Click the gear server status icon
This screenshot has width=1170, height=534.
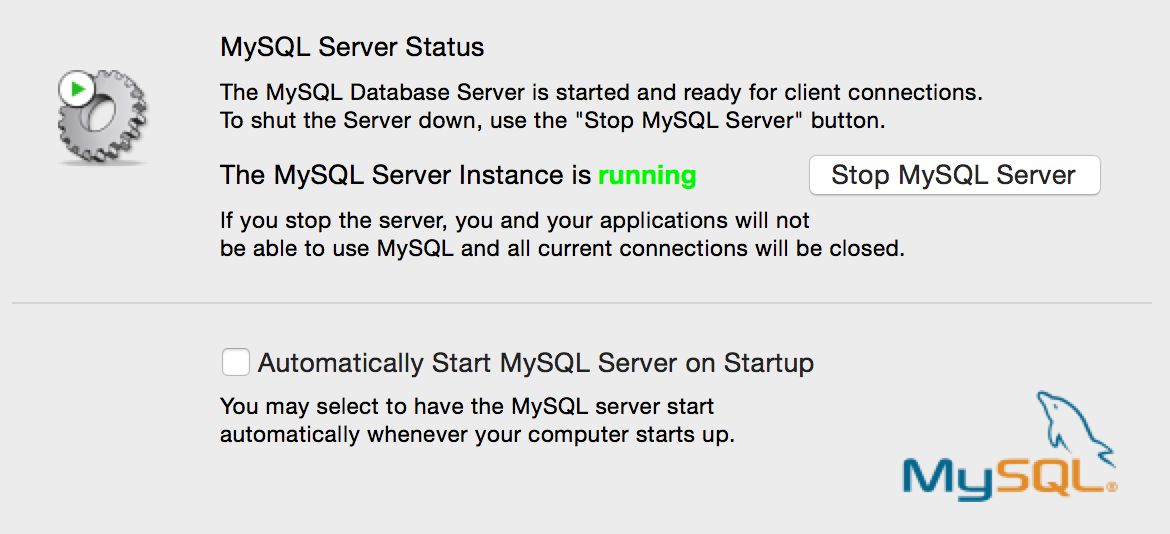tap(101, 116)
